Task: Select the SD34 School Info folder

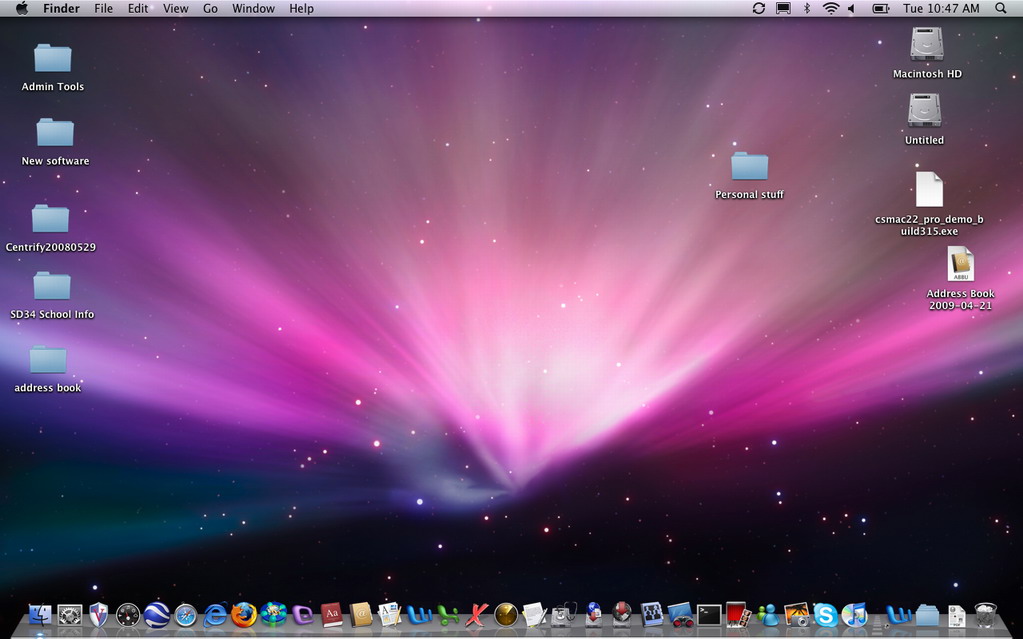Action: [52, 296]
